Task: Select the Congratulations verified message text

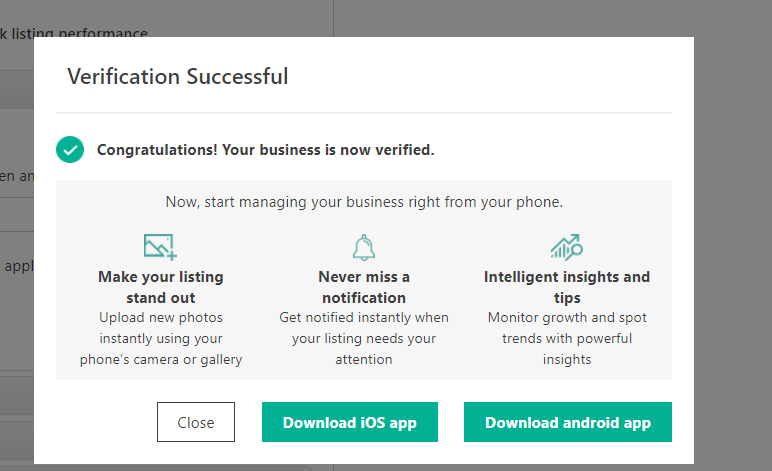Action: [x=265, y=150]
